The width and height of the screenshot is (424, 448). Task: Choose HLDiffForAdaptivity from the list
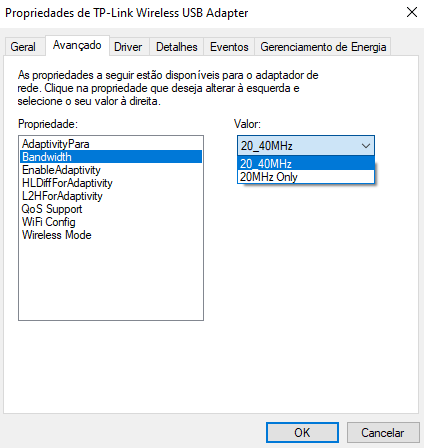coord(111,183)
